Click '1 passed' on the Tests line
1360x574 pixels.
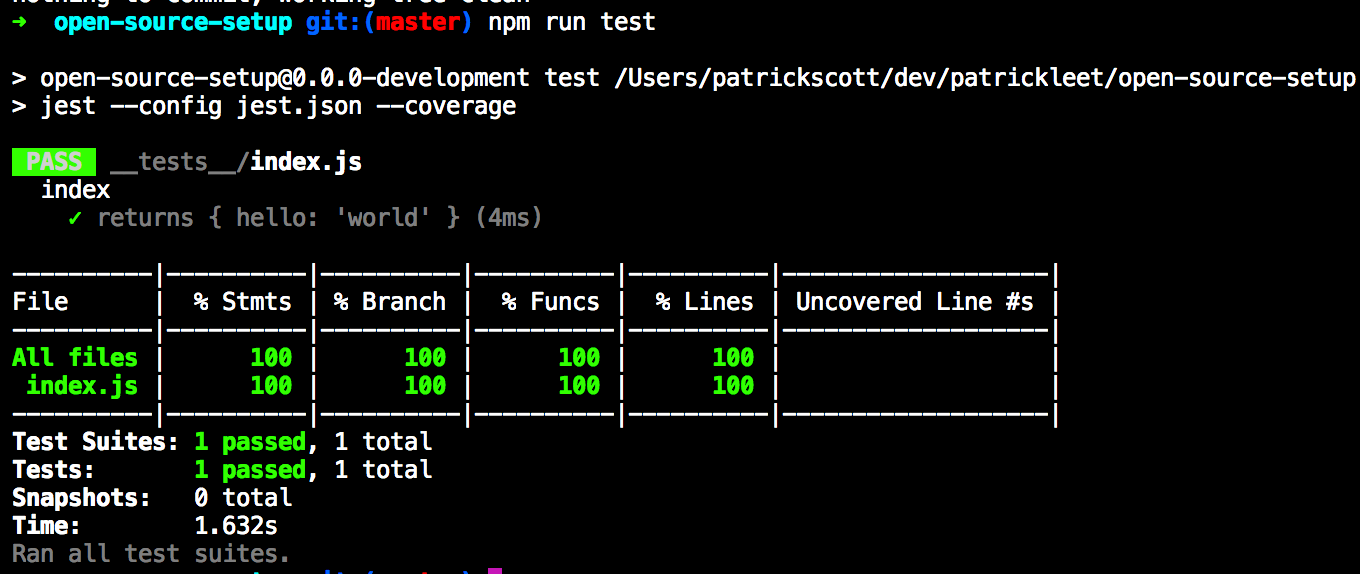[x=250, y=470]
